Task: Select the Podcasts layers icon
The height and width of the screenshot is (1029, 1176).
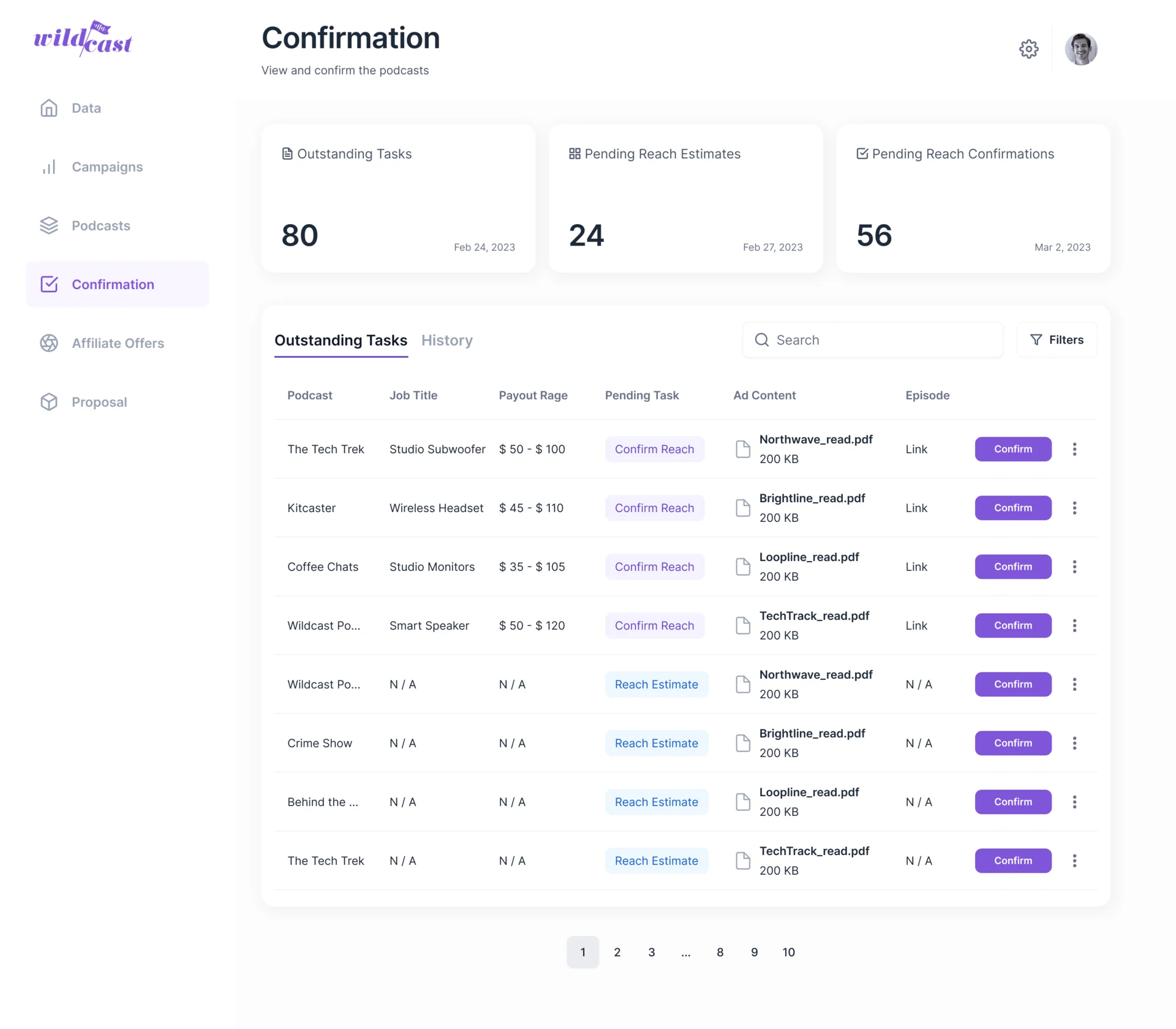Action: coord(49,225)
